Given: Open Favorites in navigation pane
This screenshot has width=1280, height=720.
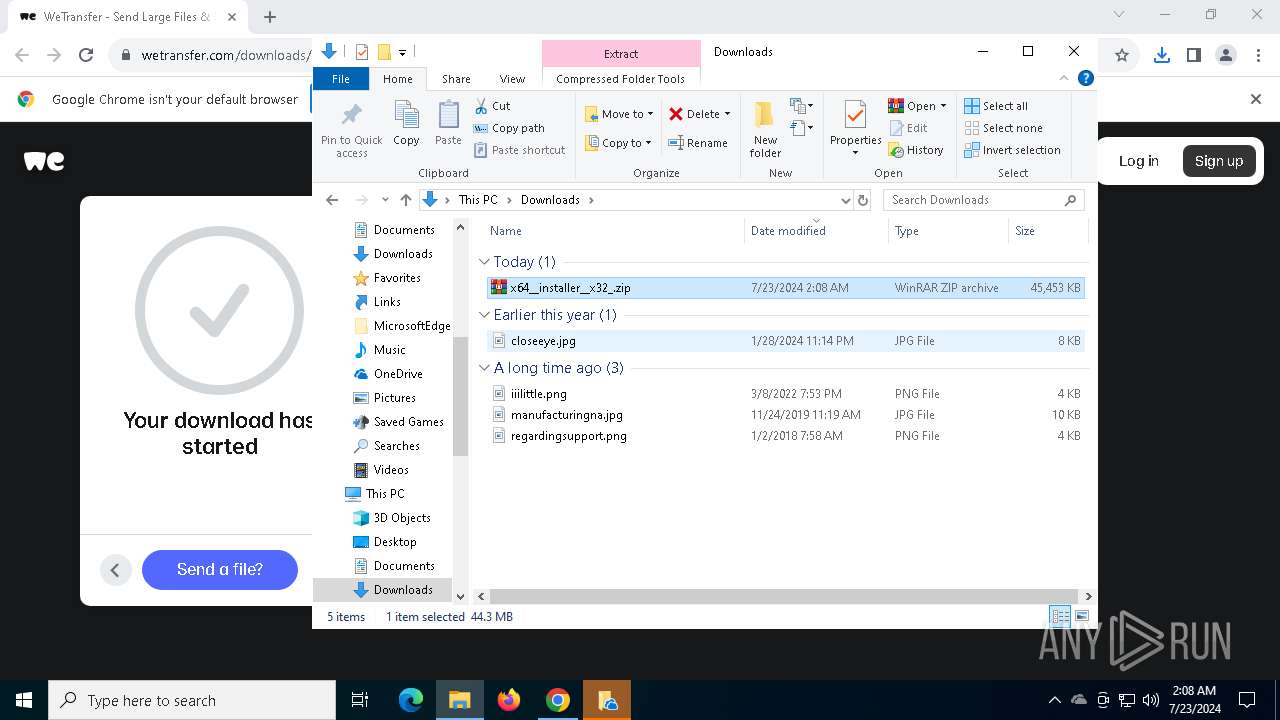Looking at the screenshot, I should tap(387, 278).
